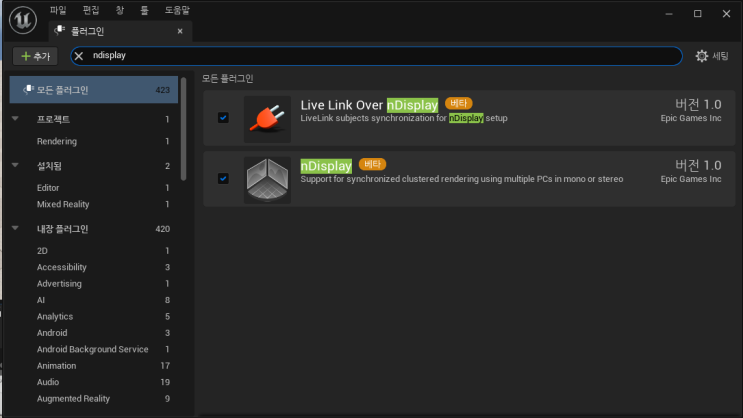
Task: Click 'LiveLink subjects synchronization' description
Action: pos(404,118)
